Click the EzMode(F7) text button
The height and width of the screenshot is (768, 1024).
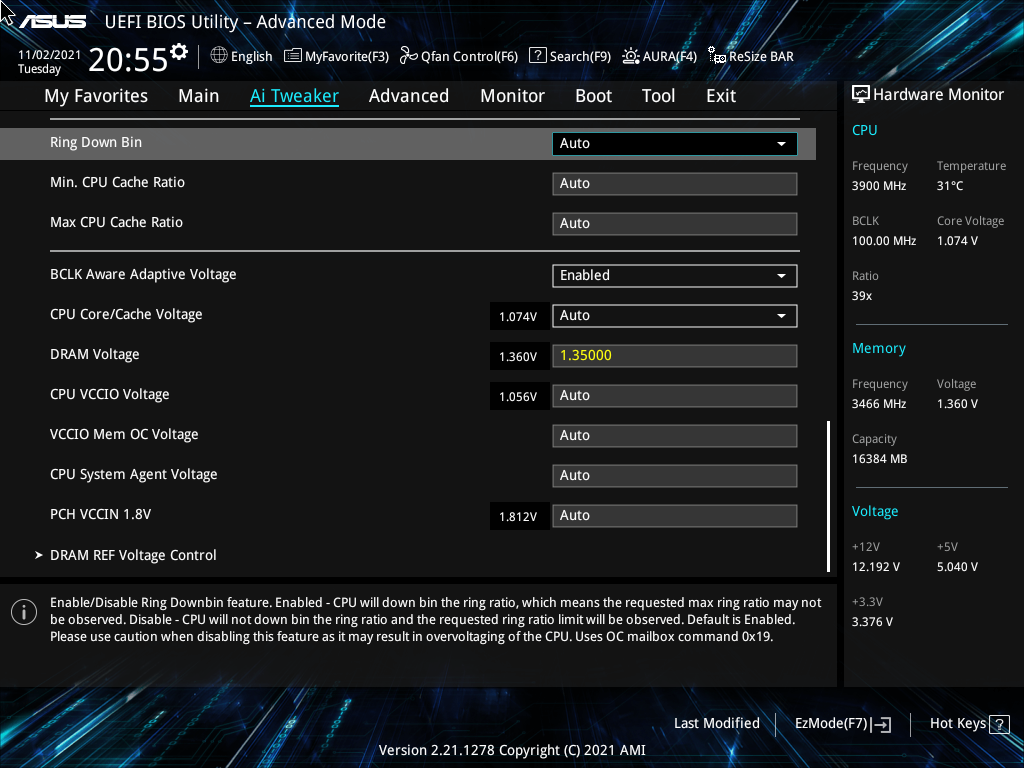tap(831, 723)
